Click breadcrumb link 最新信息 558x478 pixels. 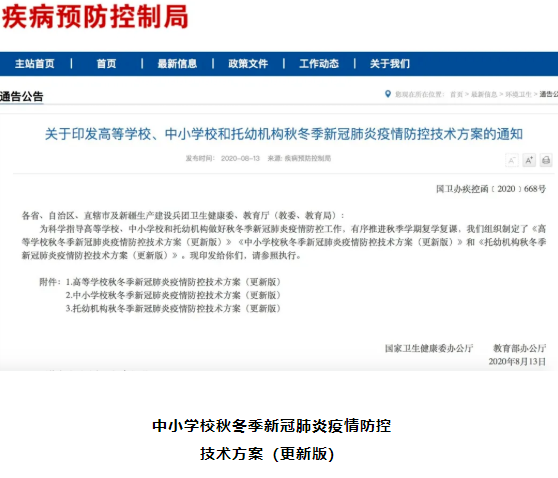tap(484, 94)
